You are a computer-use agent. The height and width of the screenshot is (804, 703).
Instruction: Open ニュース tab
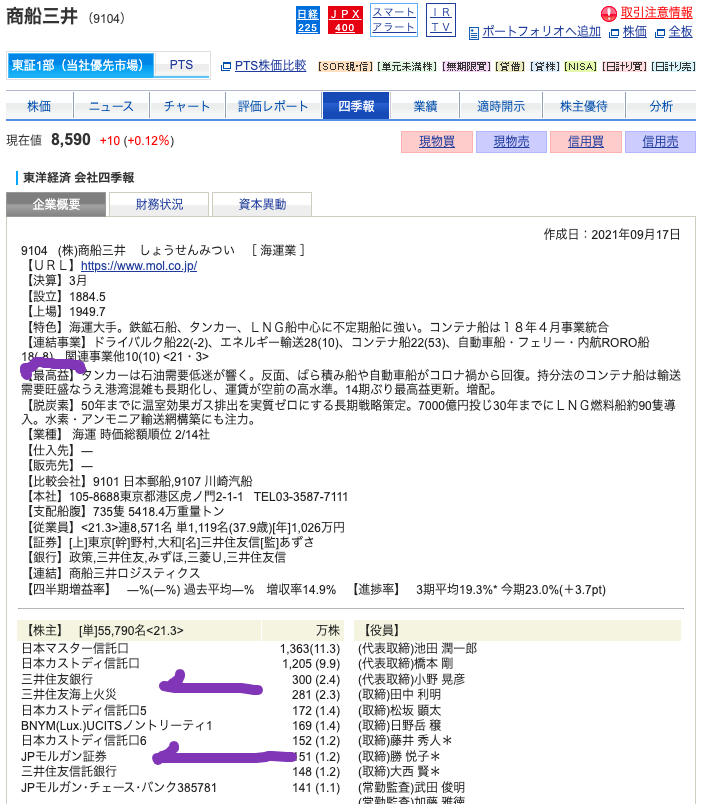(111, 106)
